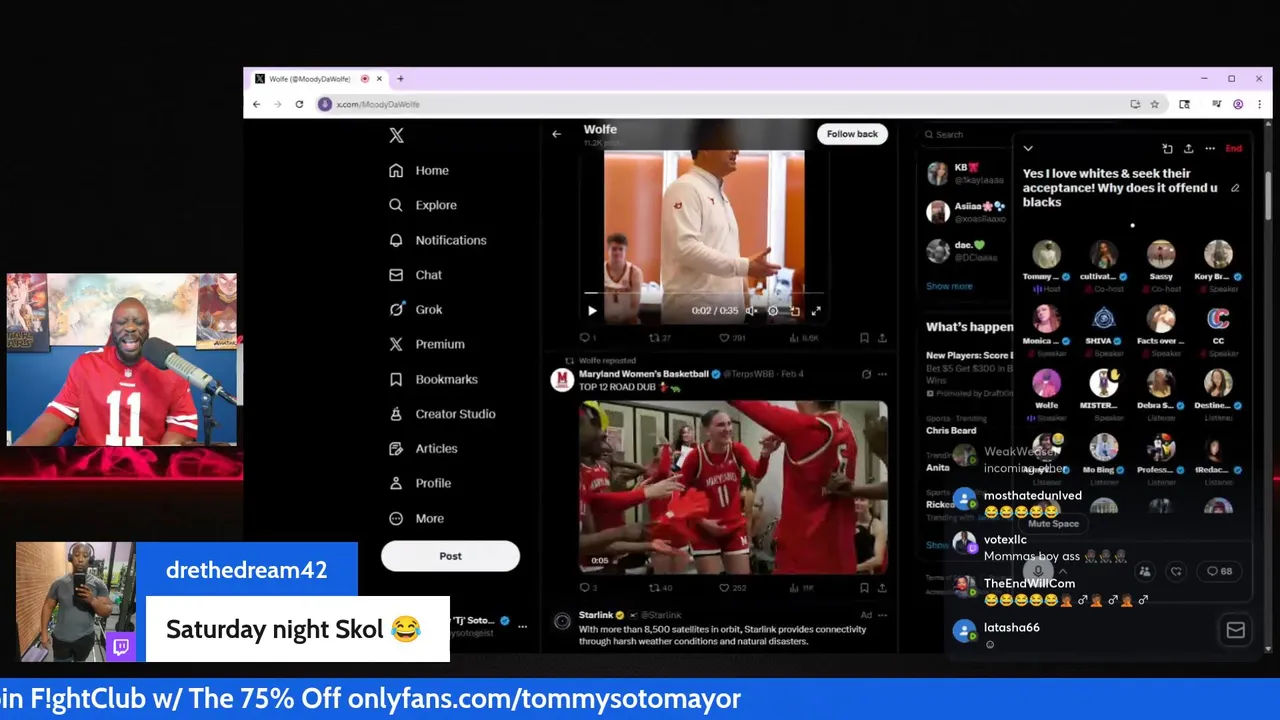Unmute the top video sound
This screenshot has width=1280, height=720.
[751, 311]
